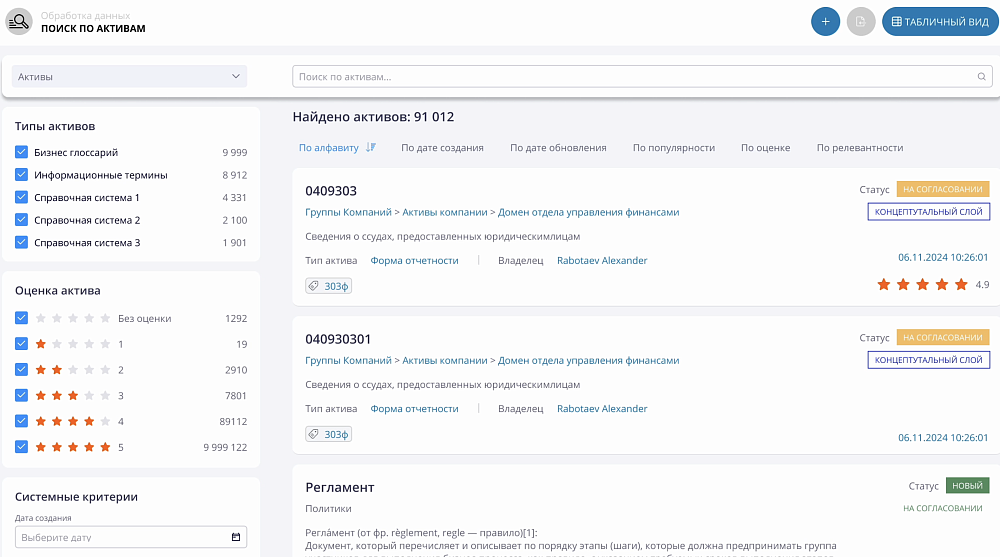
Task: Click count 9 999 next to Бизнес глоссарий
Action: coord(235,152)
